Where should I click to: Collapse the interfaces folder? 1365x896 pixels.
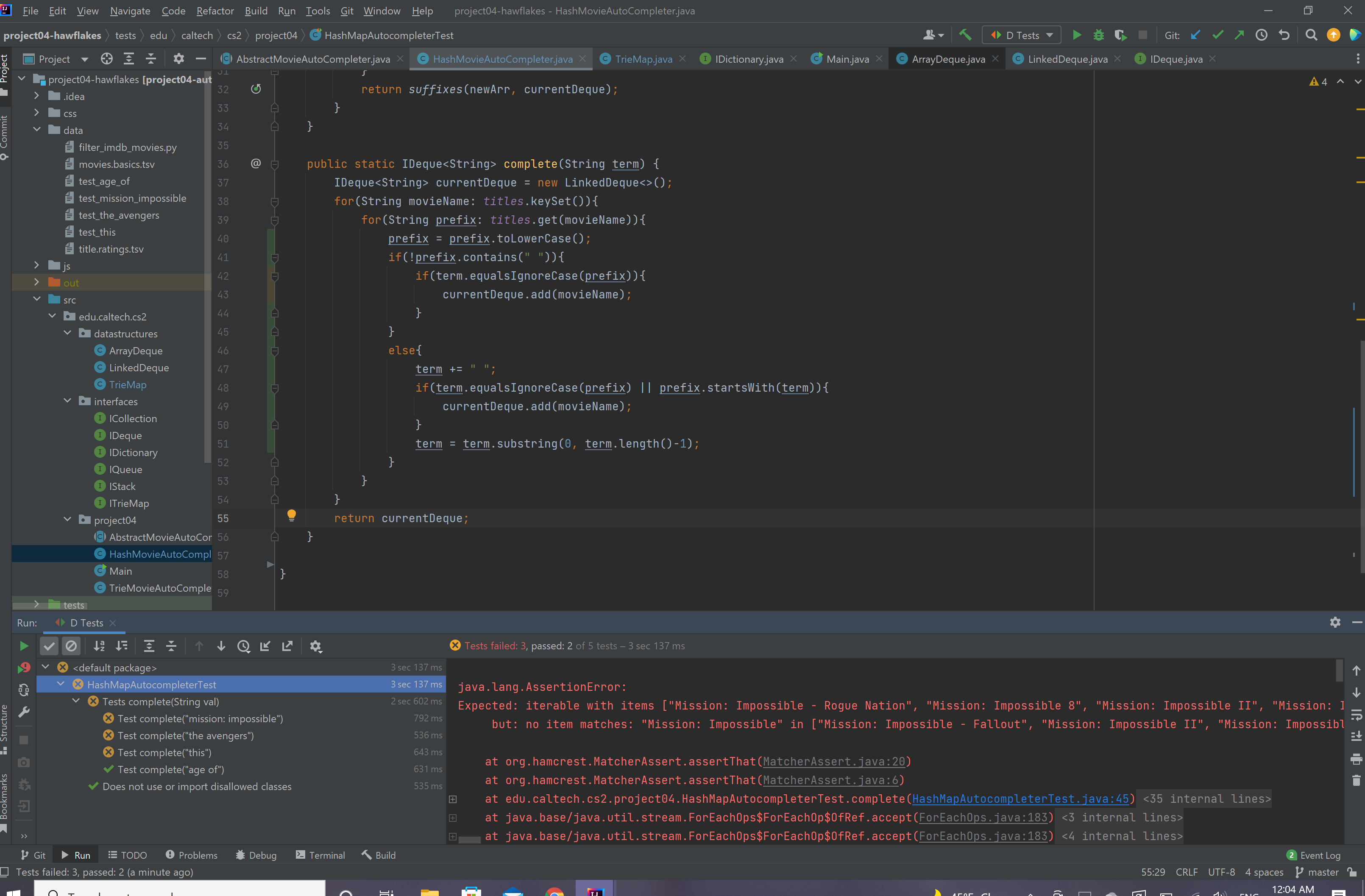pos(68,401)
